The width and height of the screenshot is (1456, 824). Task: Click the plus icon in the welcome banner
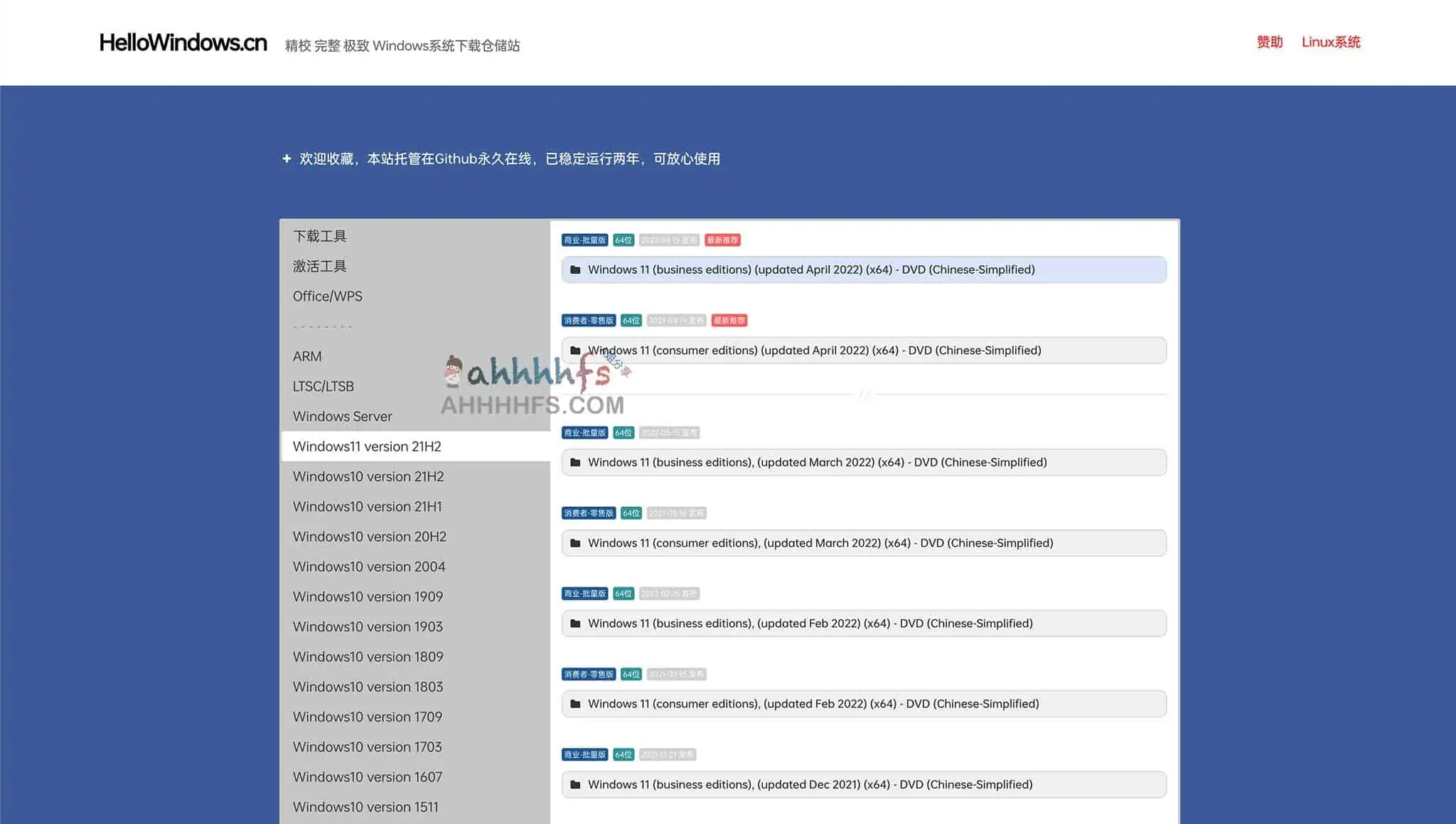[287, 158]
